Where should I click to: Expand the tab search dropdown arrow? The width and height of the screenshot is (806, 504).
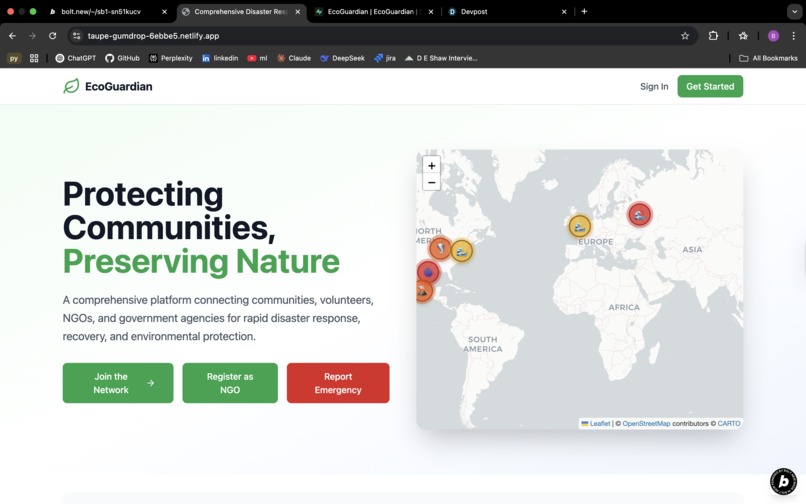point(794,11)
